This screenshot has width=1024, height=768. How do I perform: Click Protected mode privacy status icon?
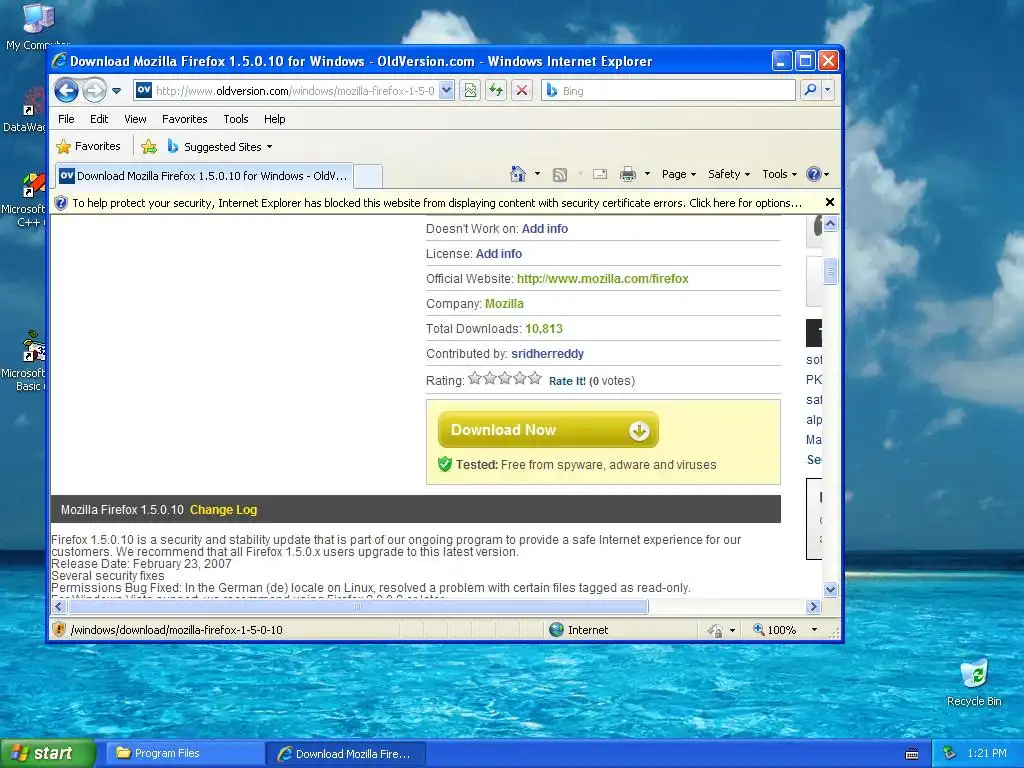point(716,630)
